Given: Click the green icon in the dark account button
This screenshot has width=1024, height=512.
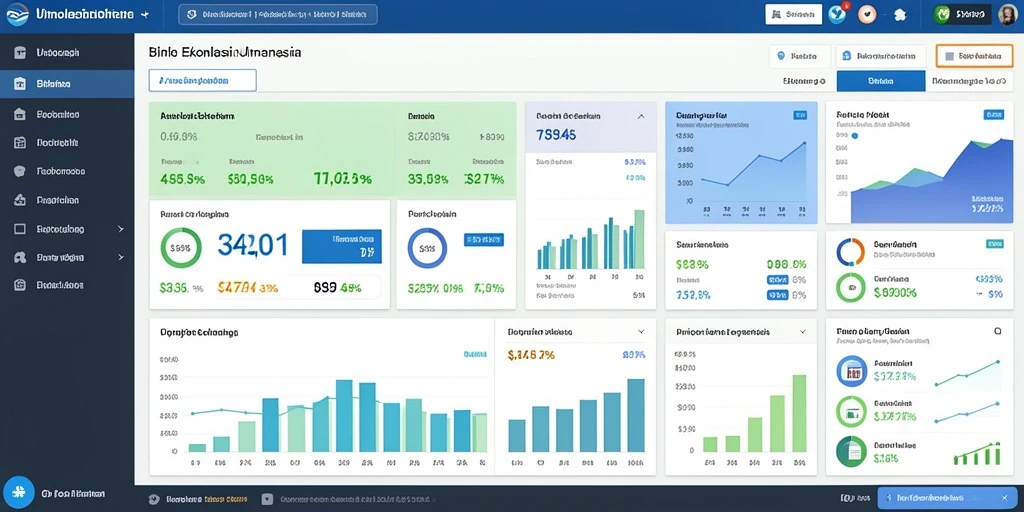Looking at the screenshot, I should [x=942, y=14].
